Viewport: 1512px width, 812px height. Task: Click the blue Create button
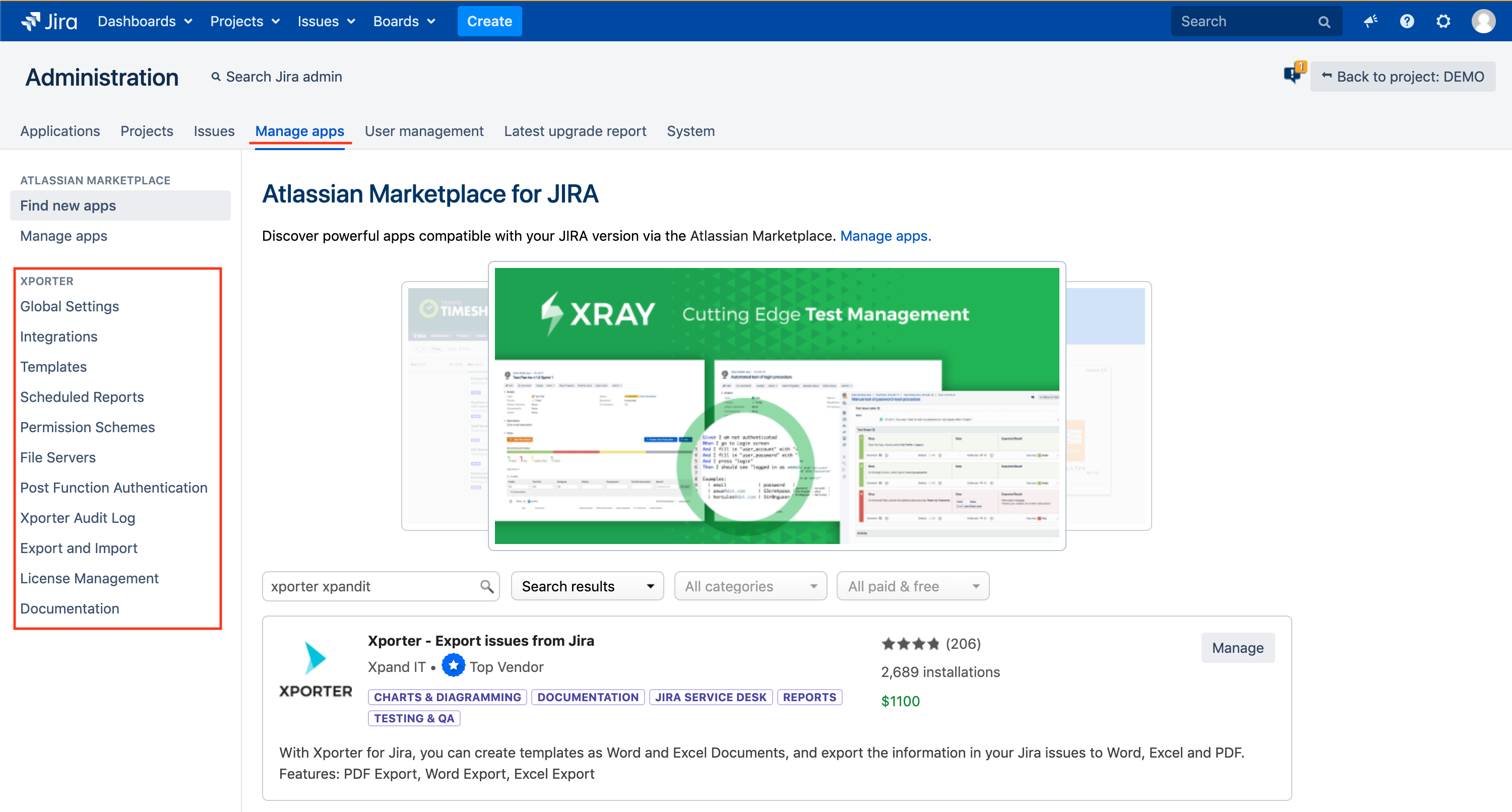[489, 21]
